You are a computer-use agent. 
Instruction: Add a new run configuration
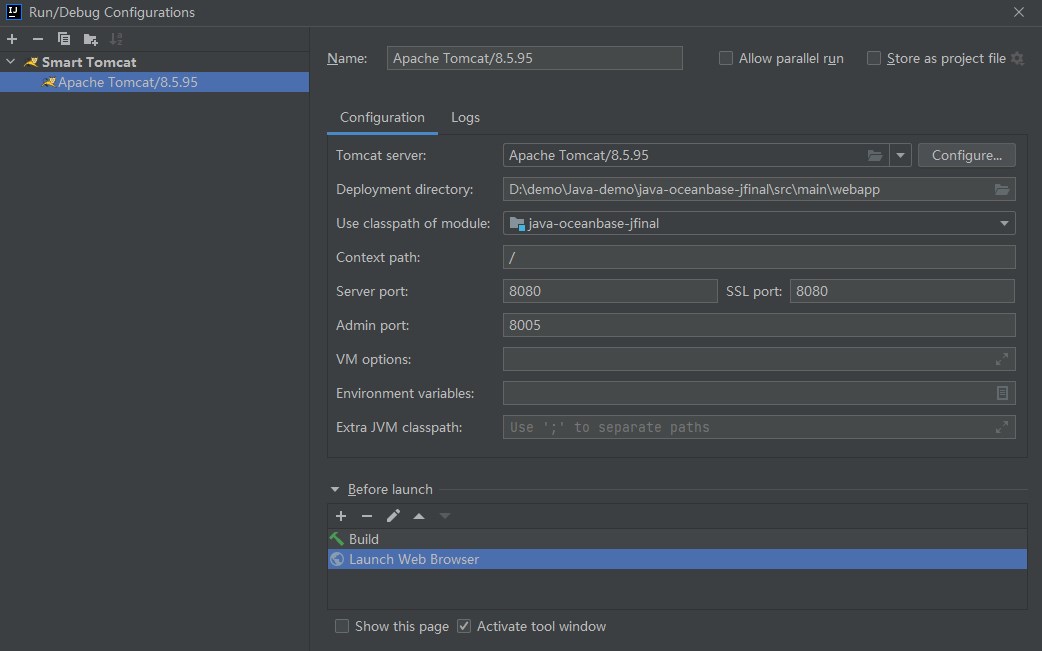click(11, 39)
